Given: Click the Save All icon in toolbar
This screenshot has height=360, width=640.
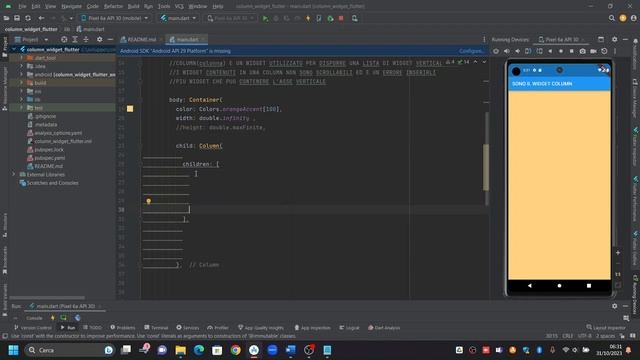Looking at the screenshot, I should 17,18.
